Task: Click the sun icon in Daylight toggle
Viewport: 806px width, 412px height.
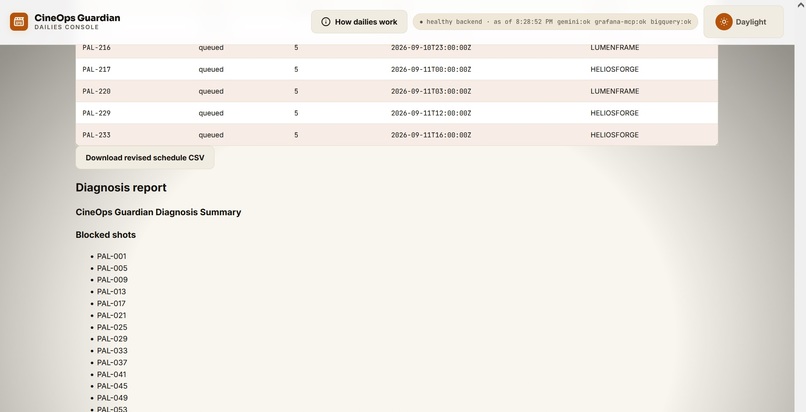Action: 724,22
